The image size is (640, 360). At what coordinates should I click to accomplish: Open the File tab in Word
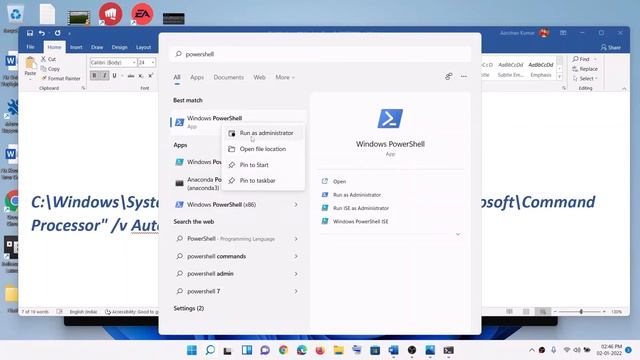[x=31, y=47]
